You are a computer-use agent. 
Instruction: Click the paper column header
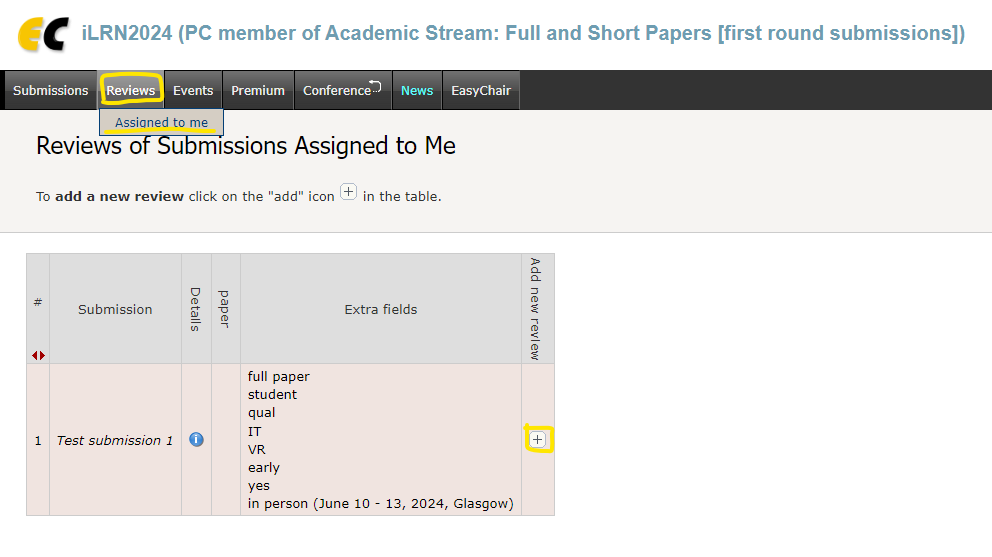pos(225,309)
